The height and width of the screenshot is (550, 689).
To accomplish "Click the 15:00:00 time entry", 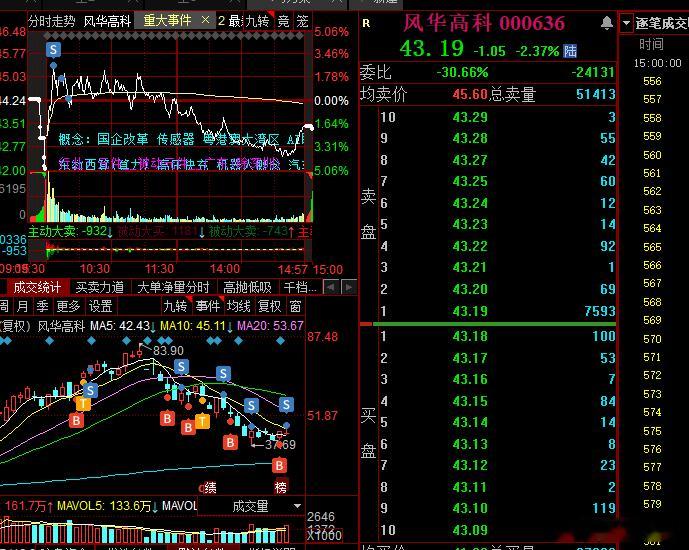I will [657, 63].
